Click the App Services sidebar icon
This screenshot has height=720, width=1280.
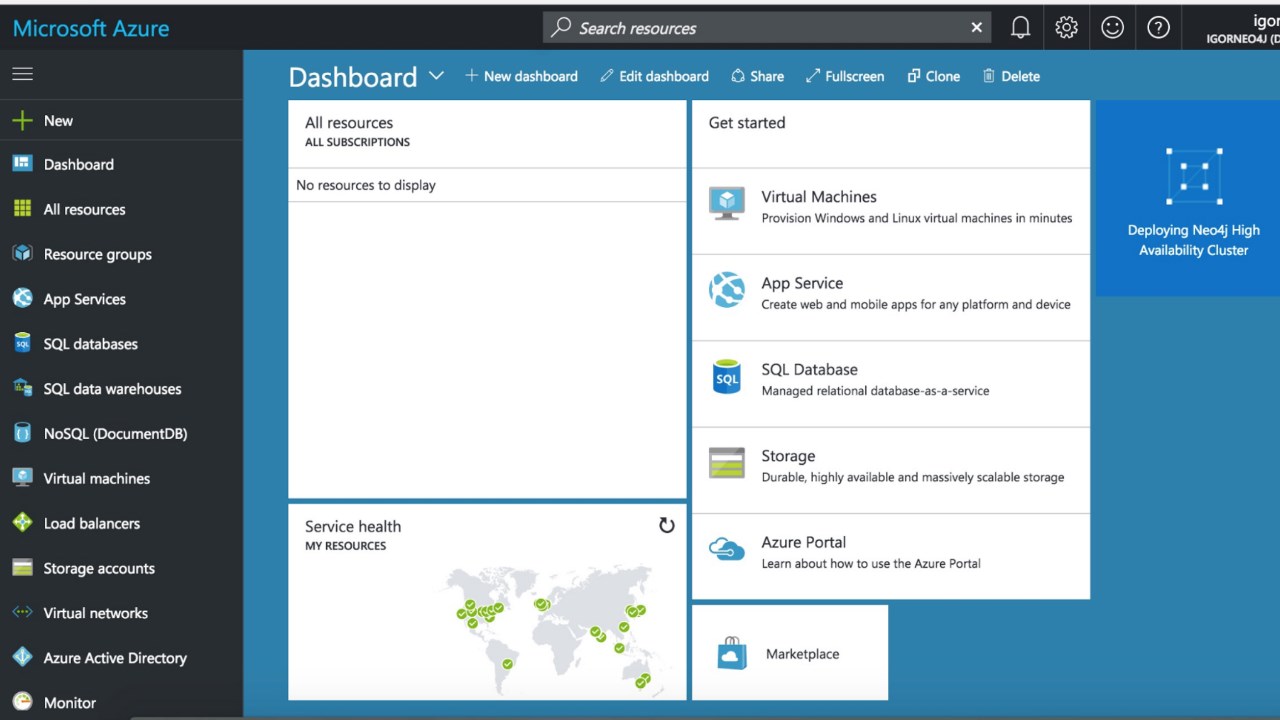(22, 299)
